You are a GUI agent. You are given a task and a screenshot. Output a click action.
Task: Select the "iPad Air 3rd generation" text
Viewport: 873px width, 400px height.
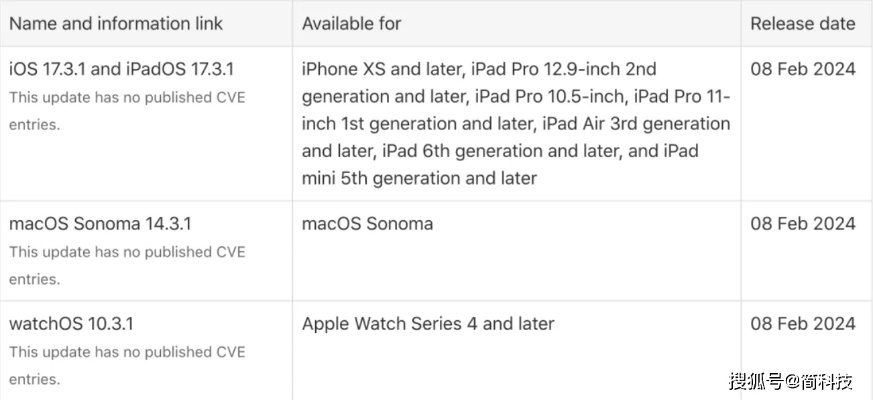coord(636,124)
